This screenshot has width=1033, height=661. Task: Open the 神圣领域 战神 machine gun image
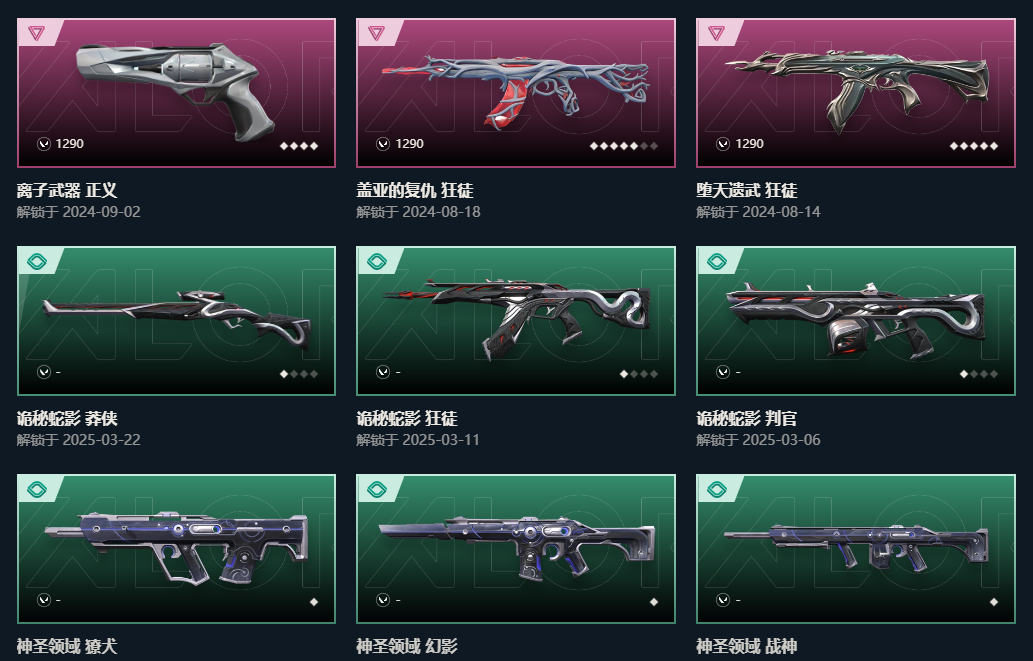856,547
